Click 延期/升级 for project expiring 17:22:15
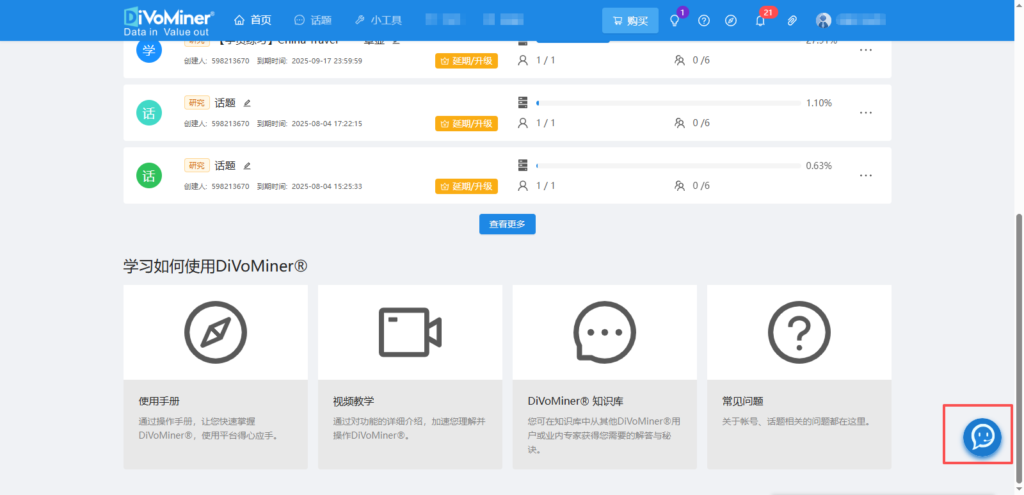This screenshot has height=495, width=1024. click(466, 123)
